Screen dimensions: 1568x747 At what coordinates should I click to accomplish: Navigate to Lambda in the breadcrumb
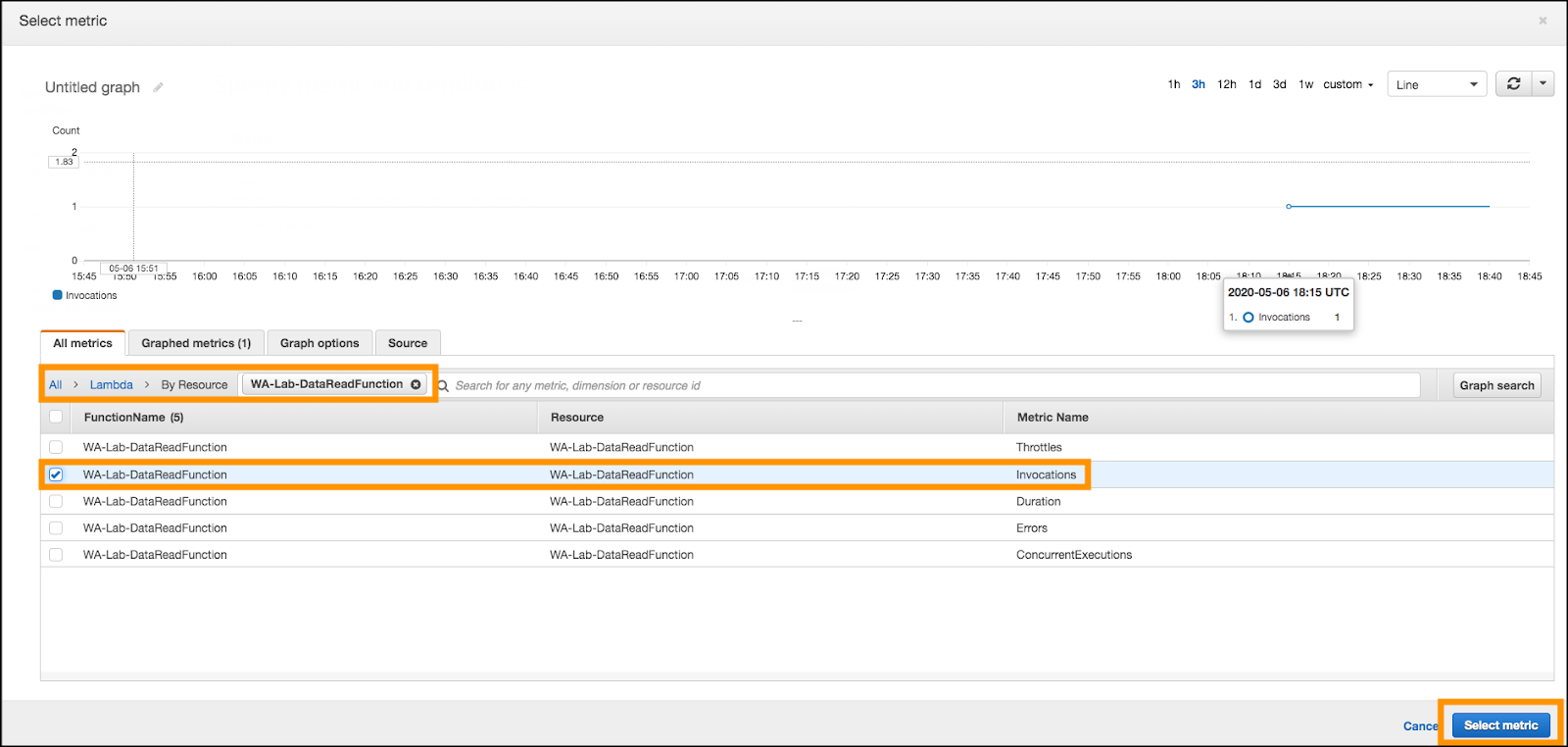click(x=111, y=385)
